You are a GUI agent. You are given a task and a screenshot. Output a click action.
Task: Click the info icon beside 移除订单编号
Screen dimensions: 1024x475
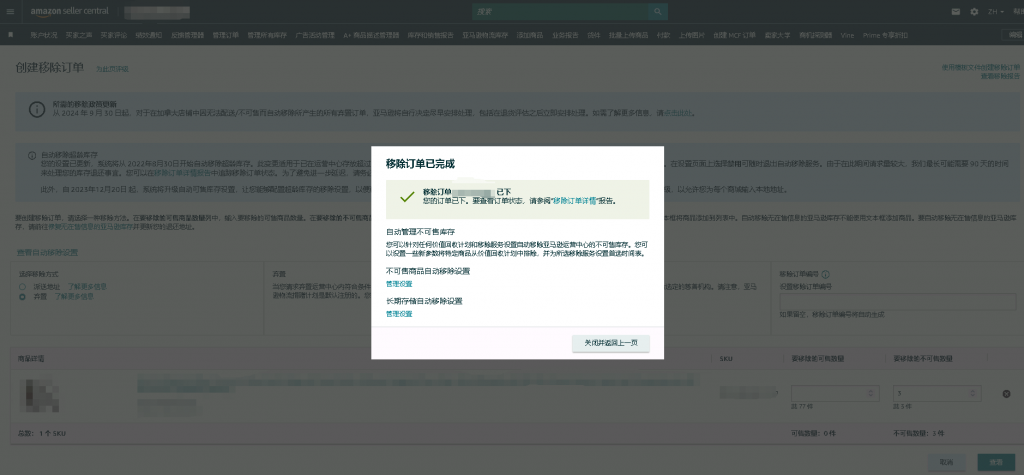[825, 274]
